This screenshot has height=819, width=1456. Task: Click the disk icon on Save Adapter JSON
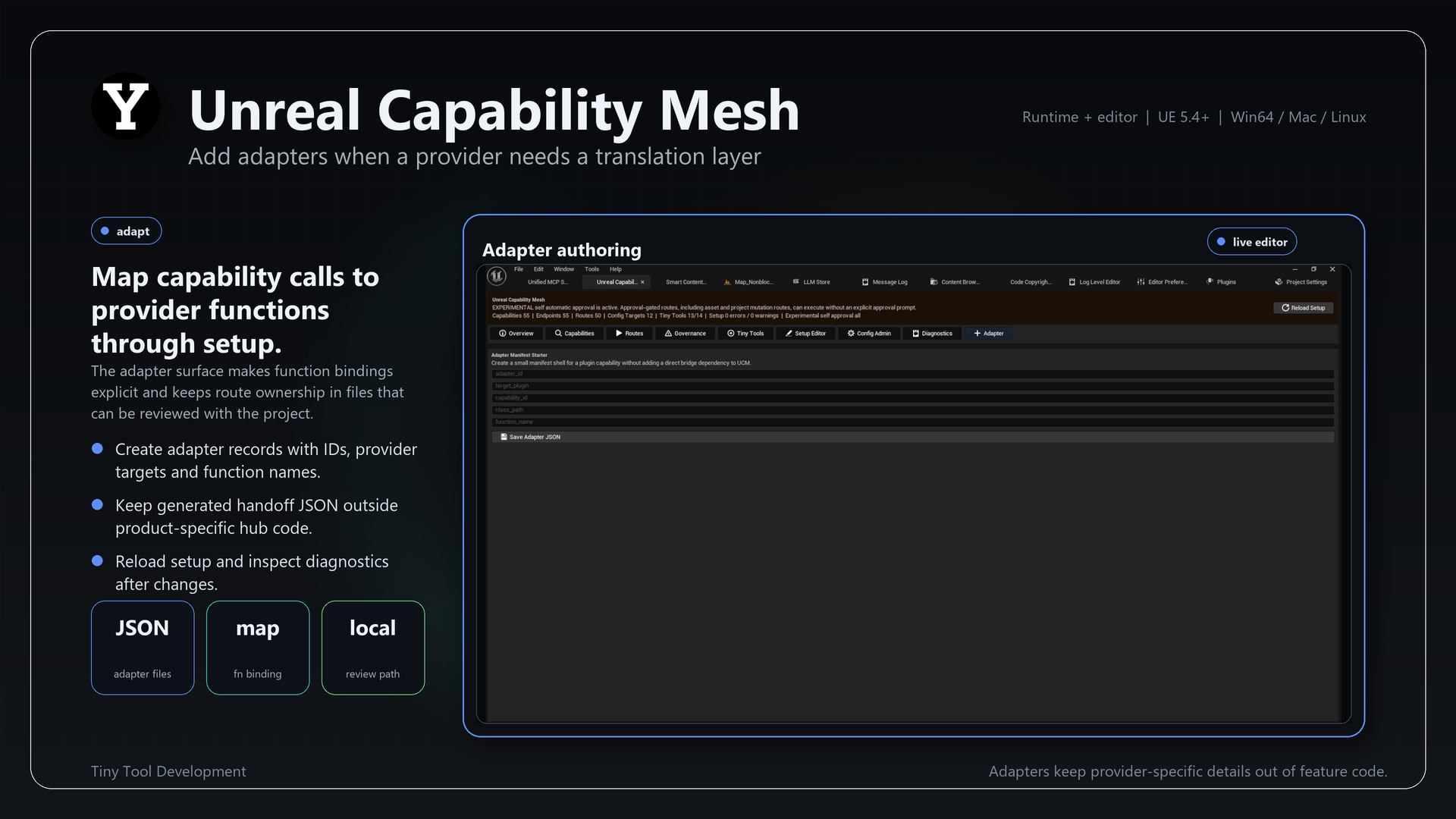pos(504,437)
